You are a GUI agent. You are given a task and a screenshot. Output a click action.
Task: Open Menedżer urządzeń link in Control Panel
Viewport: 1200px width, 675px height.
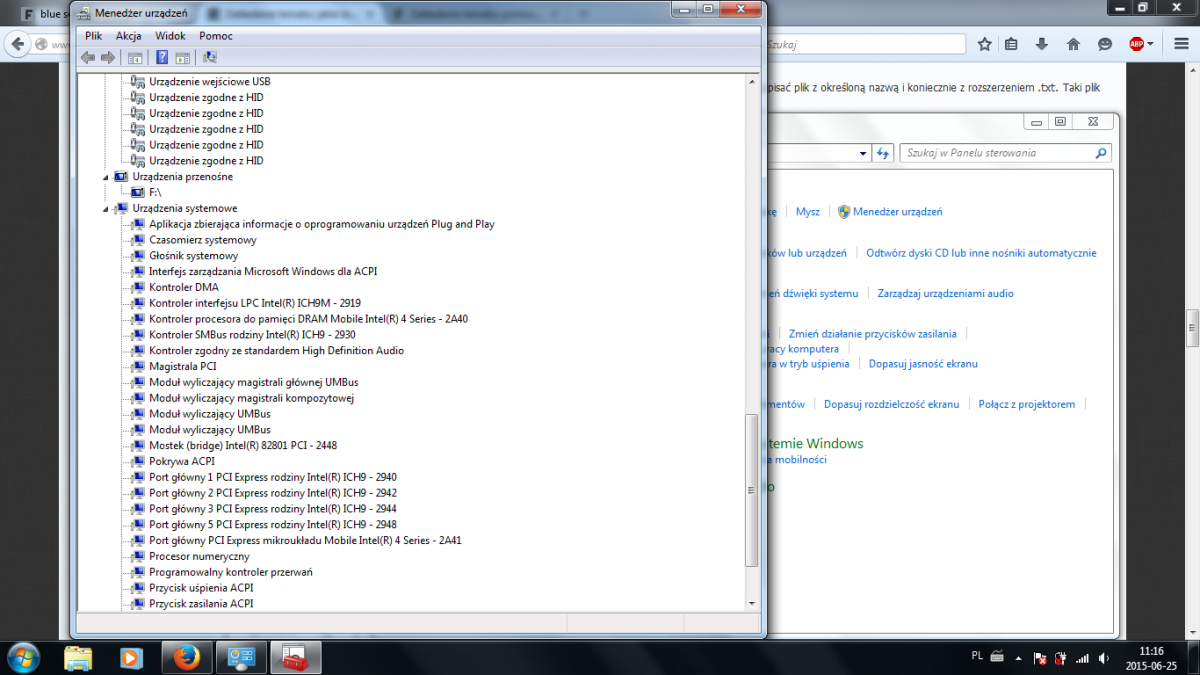coord(898,212)
